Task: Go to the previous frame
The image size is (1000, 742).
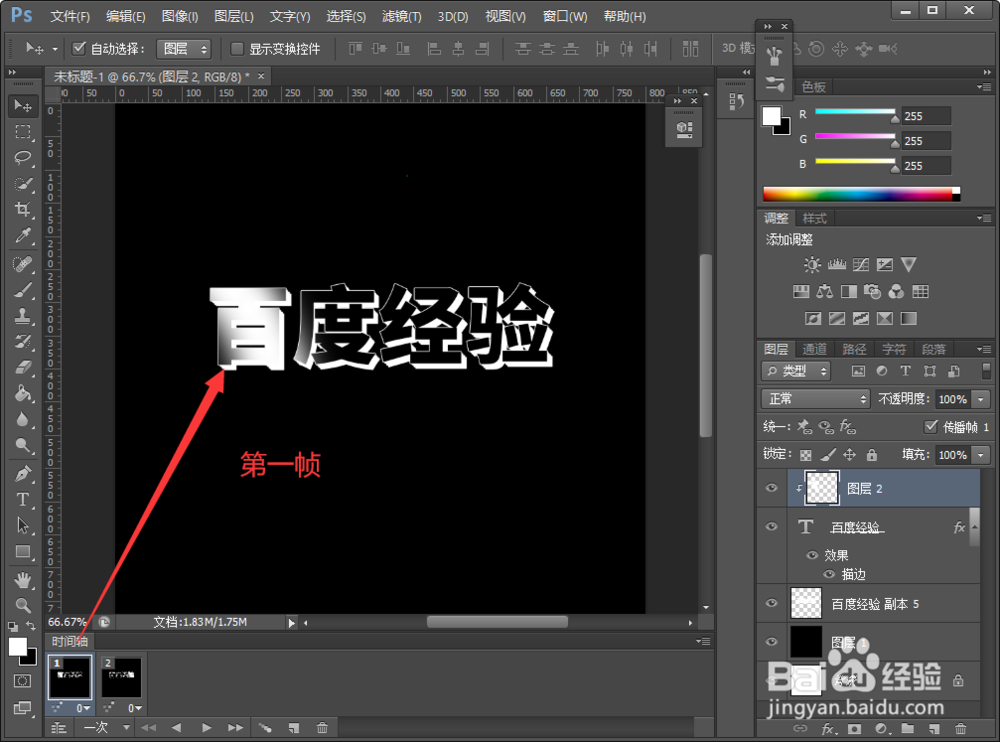Action: click(x=177, y=727)
